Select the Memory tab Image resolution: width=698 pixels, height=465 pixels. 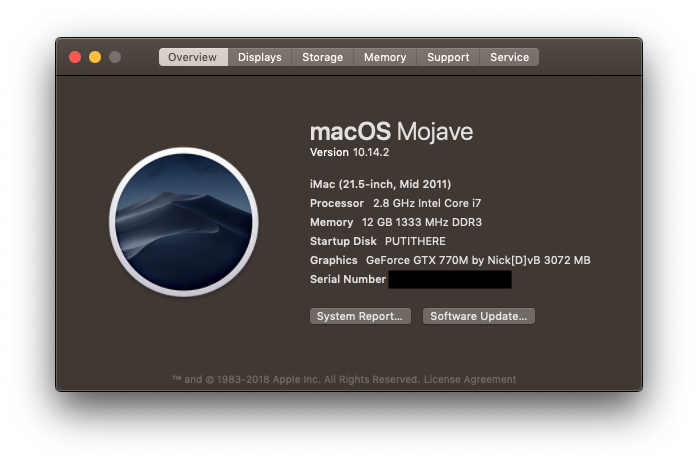click(x=385, y=57)
